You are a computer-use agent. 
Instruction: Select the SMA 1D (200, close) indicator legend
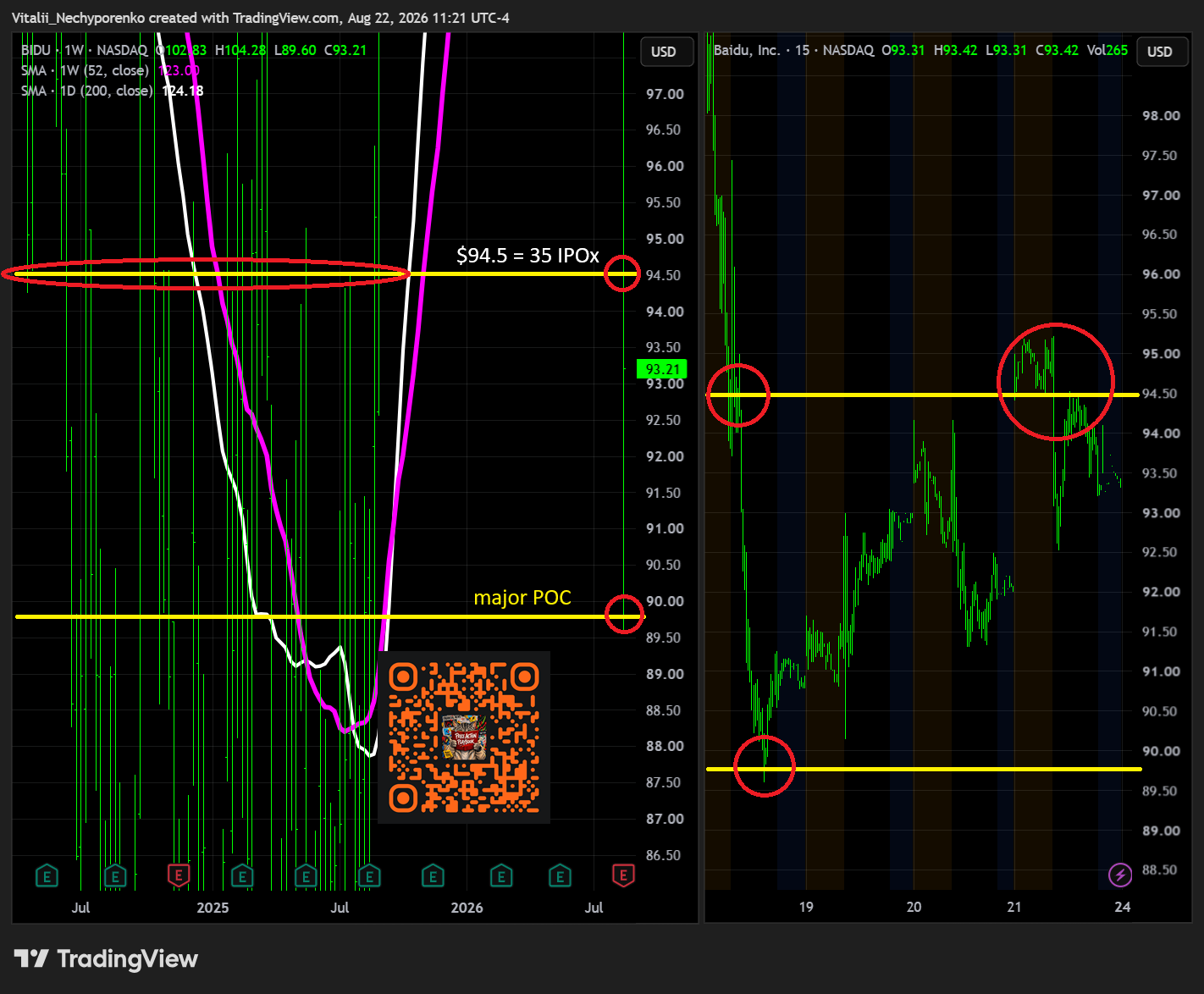point(87,91)
